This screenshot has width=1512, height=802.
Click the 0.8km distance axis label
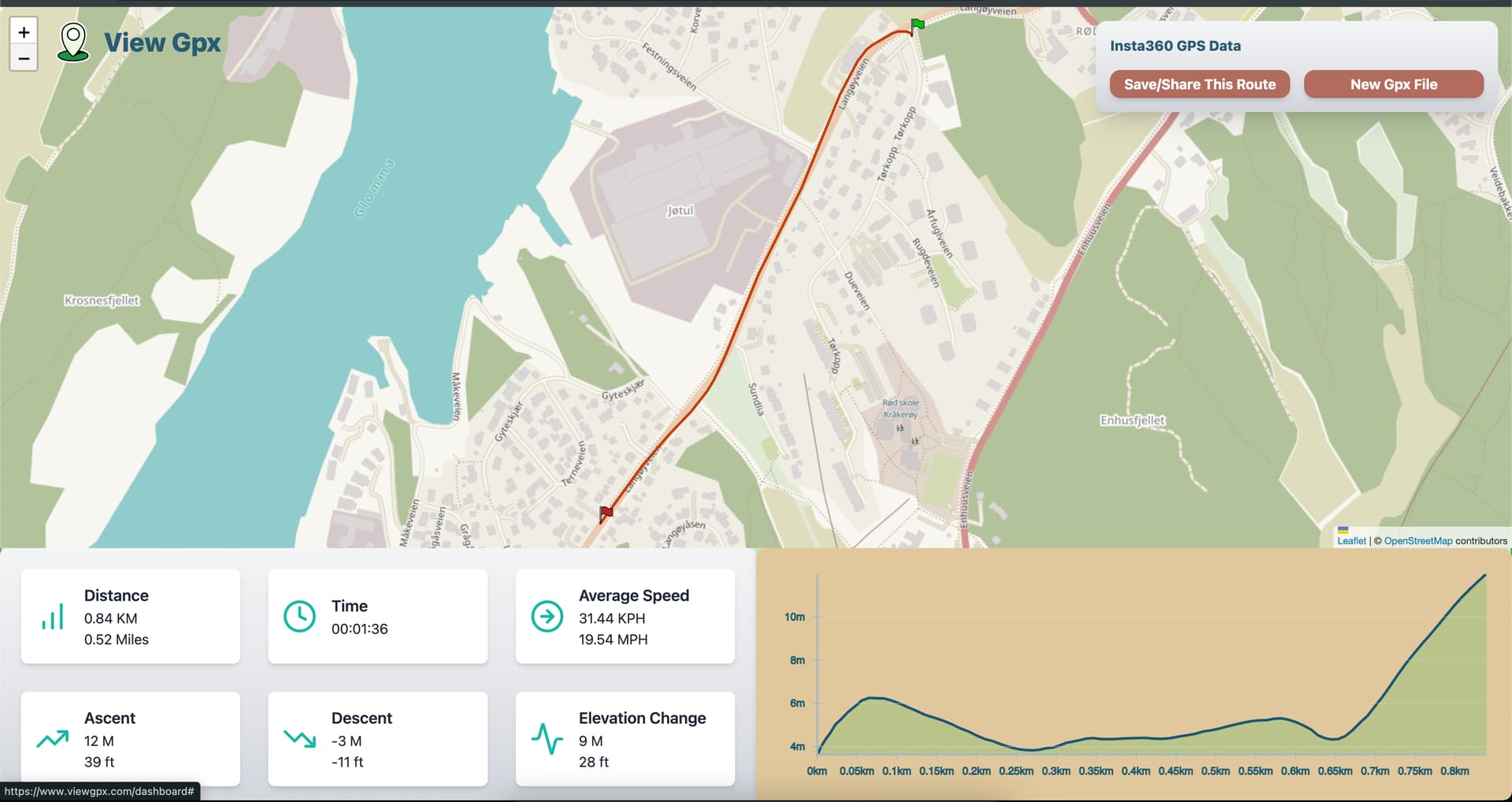[1455, 771]
